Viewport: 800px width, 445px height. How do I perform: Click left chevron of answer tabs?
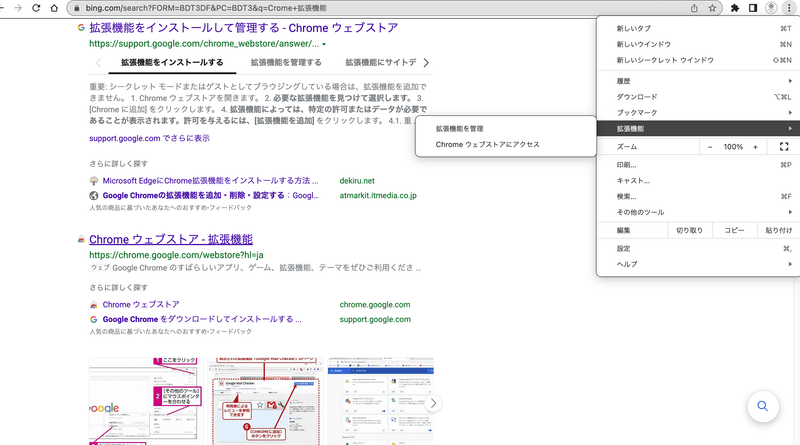(98, 62)
